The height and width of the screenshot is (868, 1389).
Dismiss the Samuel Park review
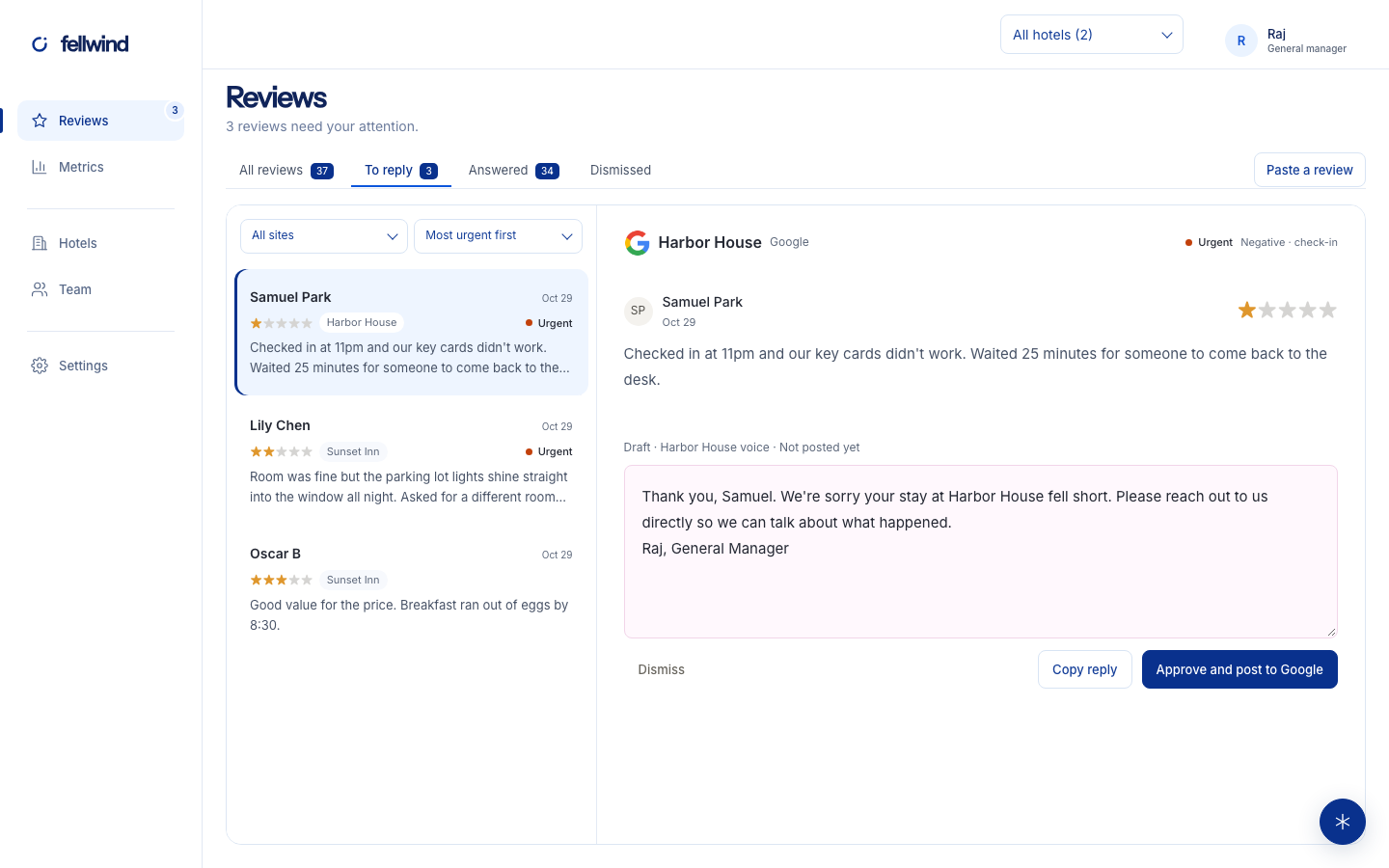[661, 669]
